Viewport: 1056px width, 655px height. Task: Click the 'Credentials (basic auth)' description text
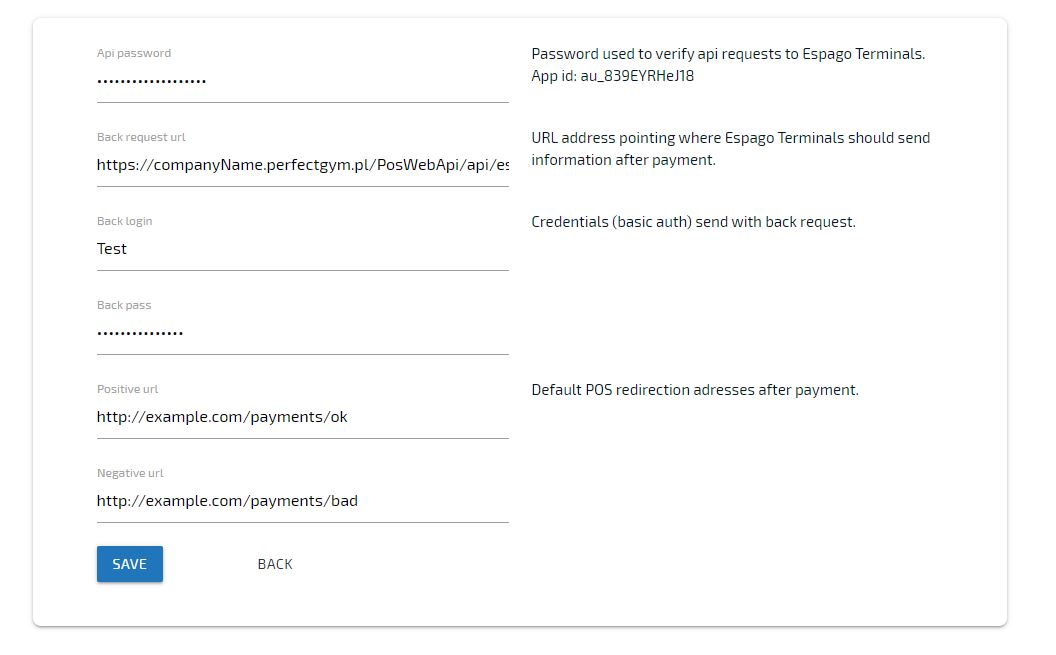(x=693, y=222)
